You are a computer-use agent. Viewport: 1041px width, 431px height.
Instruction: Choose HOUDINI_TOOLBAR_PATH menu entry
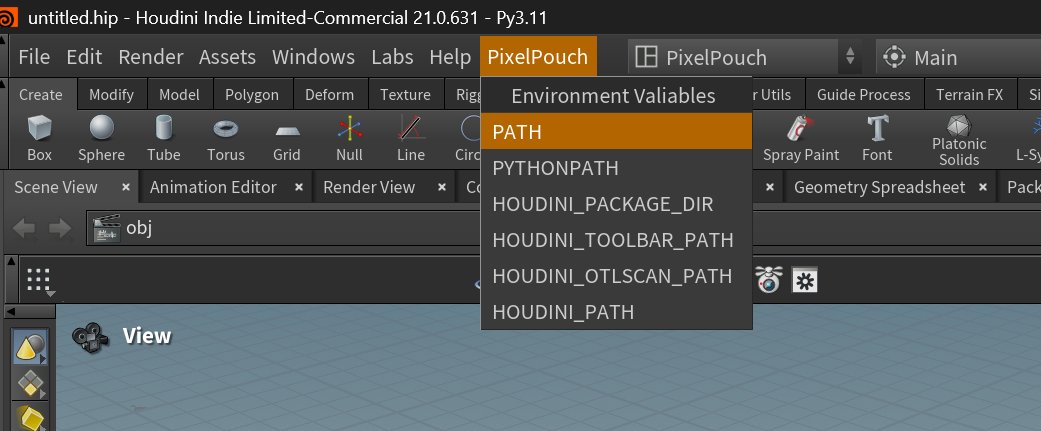(616, 240)
